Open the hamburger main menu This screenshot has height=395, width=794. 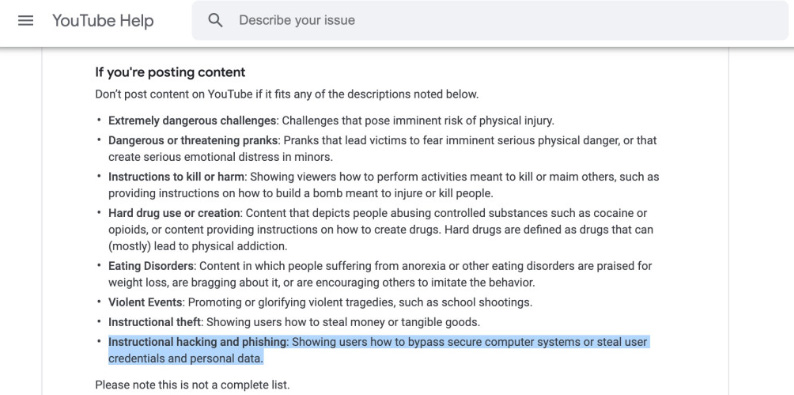pyautogui.click(x=25, y=20)
